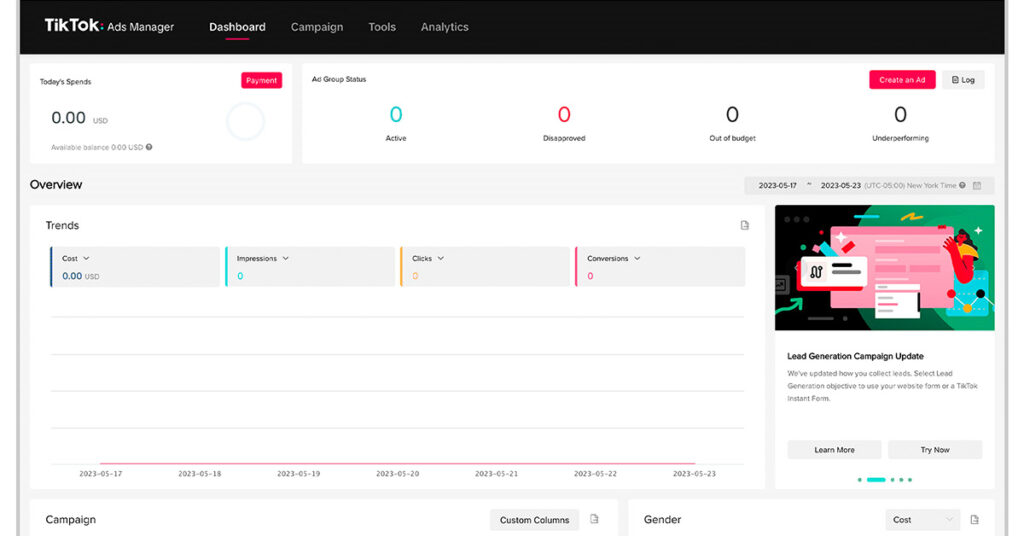Export Gender chart icon

click(x=974, y=520)
